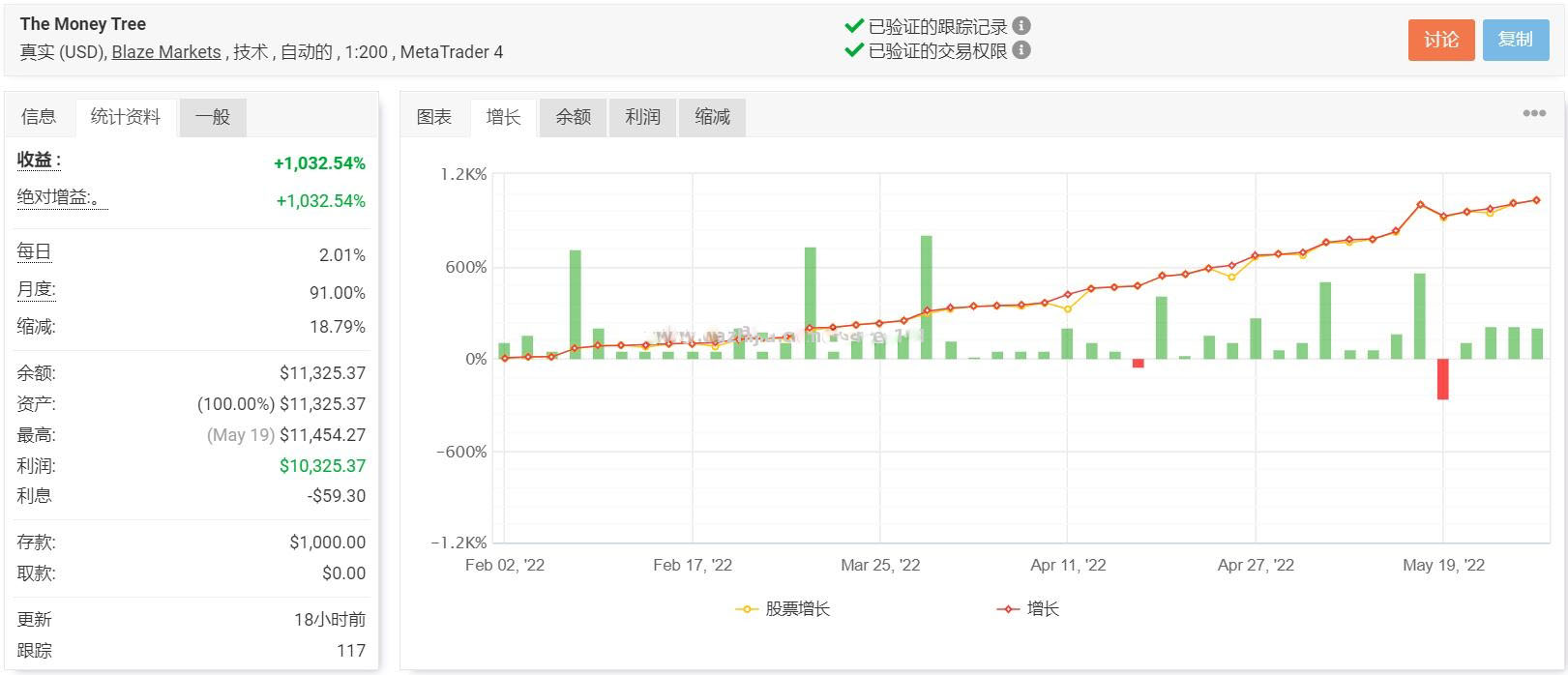Open the Blaze Markets broker link
The image size is (1568, 675).
point(166,52)
